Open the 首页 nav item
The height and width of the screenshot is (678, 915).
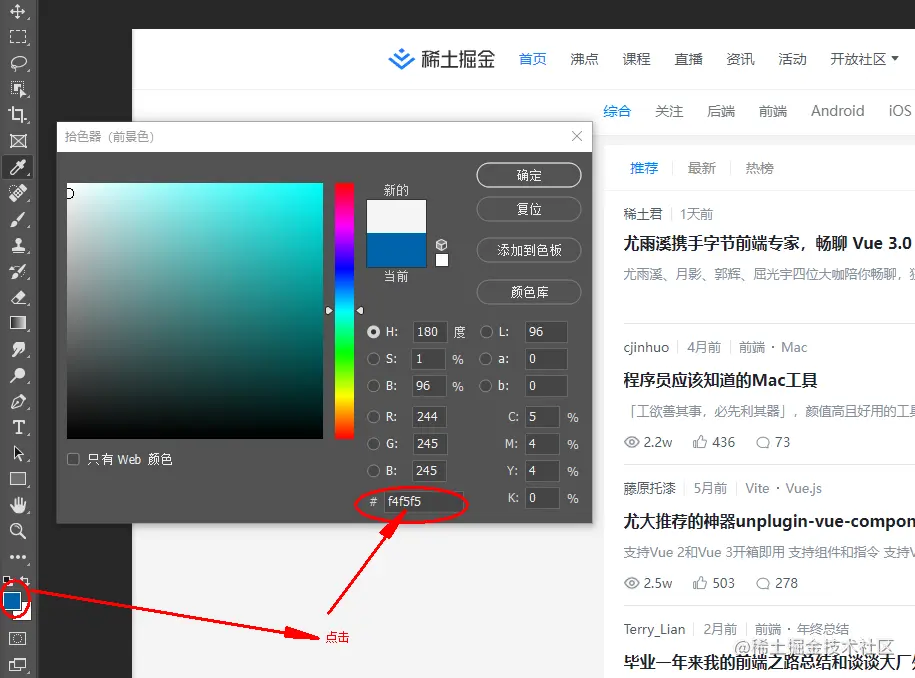pos(532,59)
